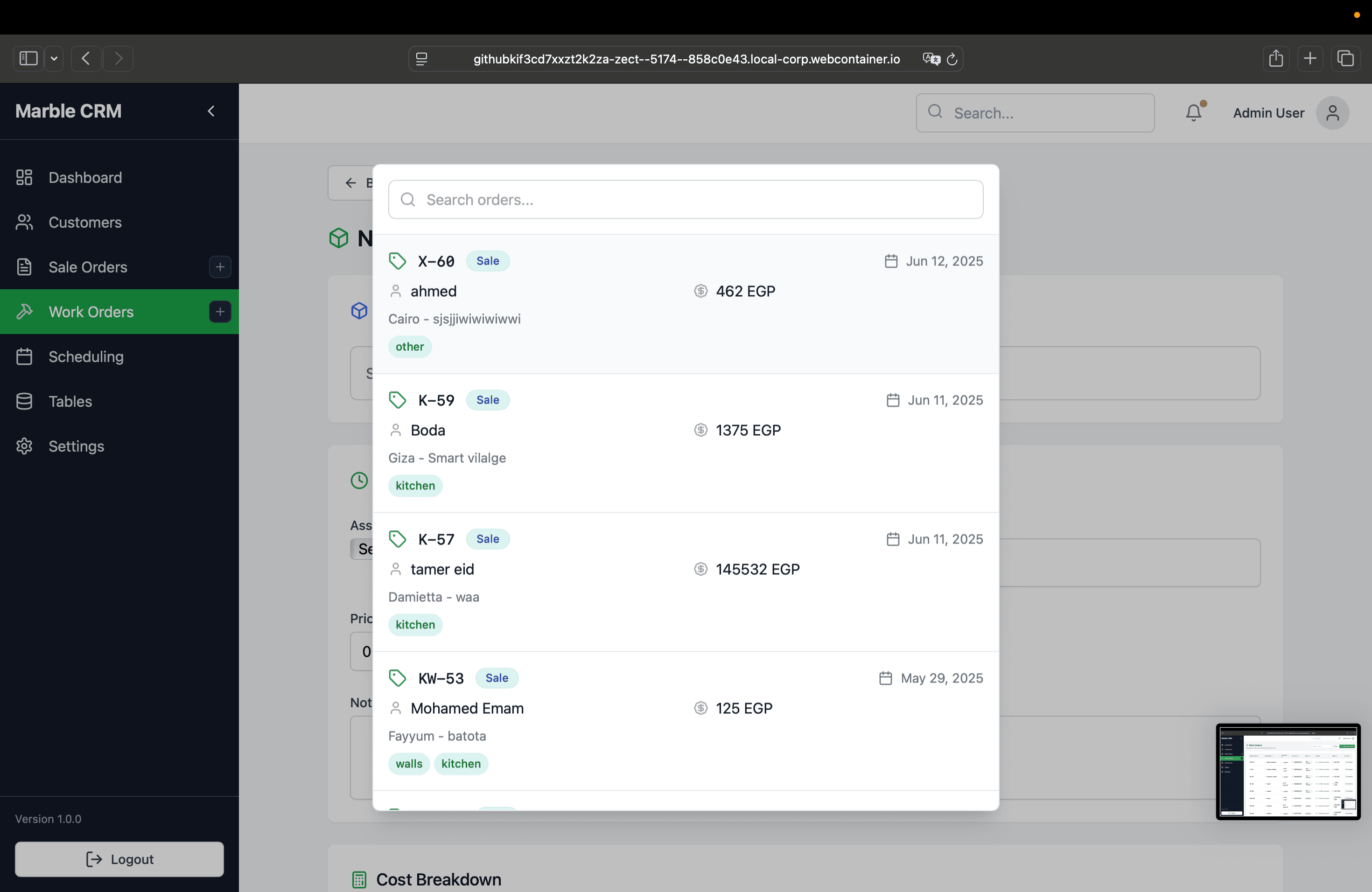Click address Giza - Smart vilalge
The image size is (1372, 892).
click(x=447, y=458)
